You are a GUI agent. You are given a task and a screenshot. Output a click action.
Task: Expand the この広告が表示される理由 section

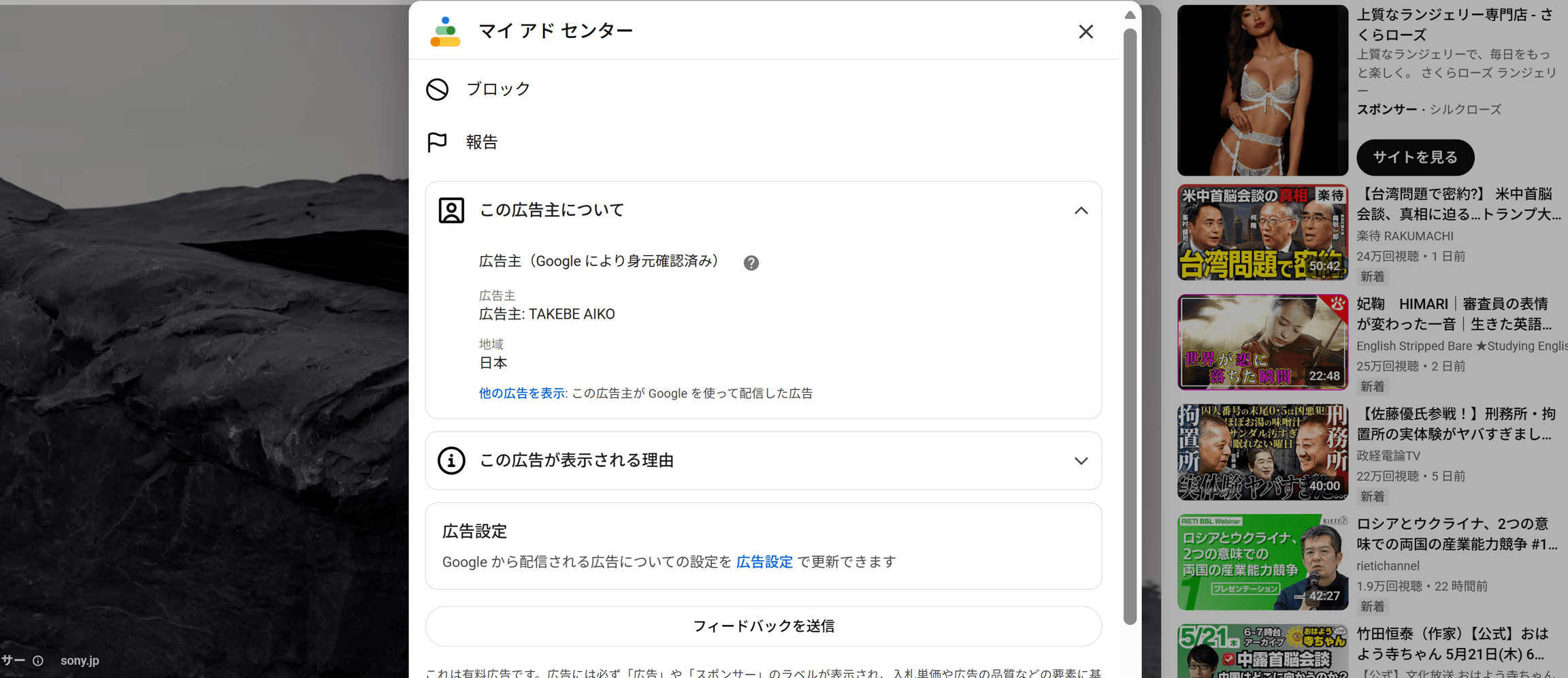tap(1081, 461)
